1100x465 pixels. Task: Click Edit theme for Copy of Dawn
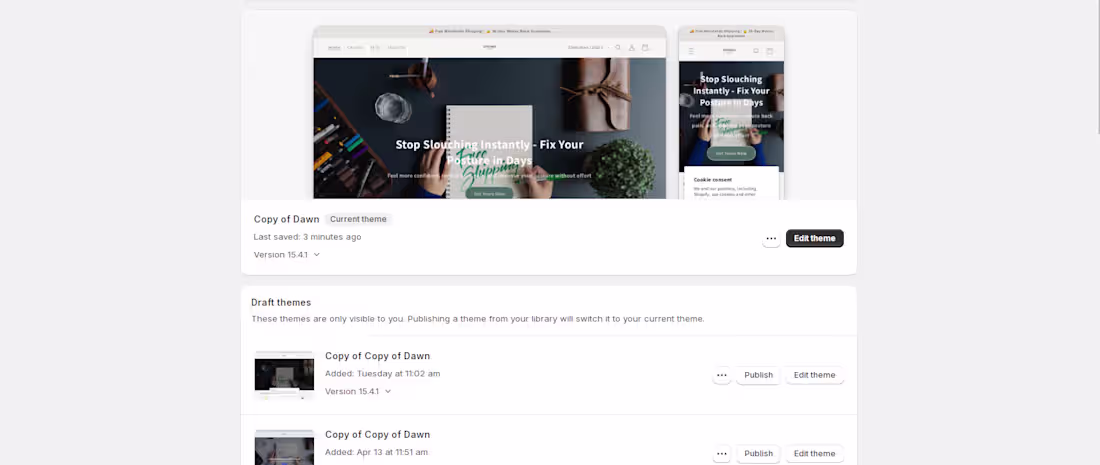pos(814,238)
